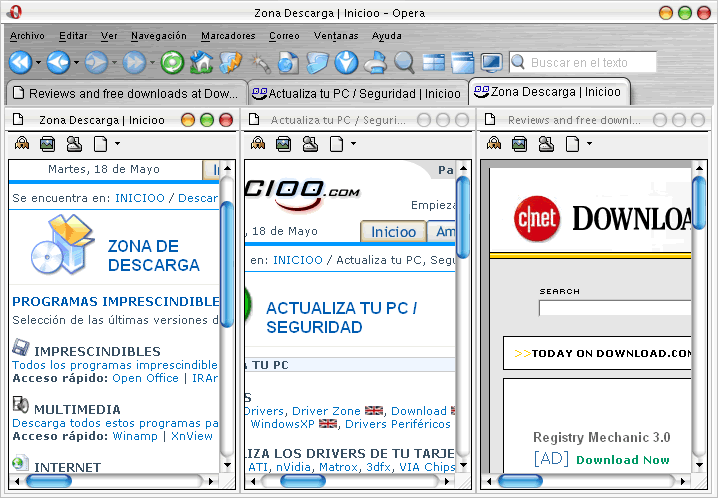Click the full screen monitor icon
Screen dimensions: 718x498
[x=492, y=62]
